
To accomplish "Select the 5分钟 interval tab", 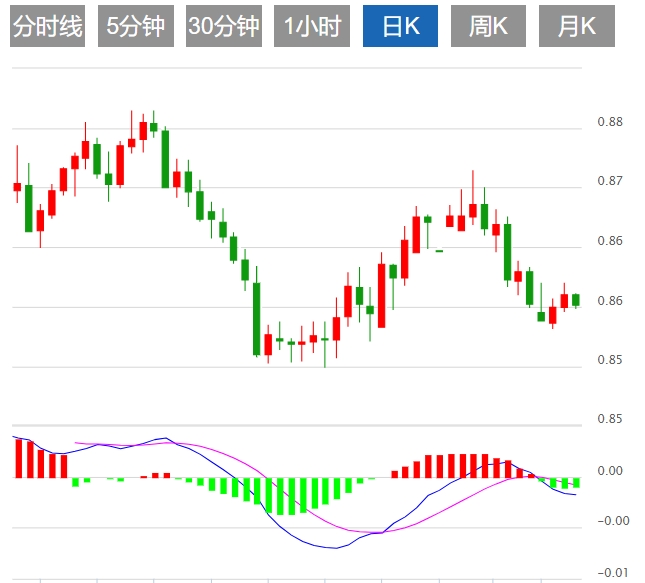I will (x=136, y=26).
